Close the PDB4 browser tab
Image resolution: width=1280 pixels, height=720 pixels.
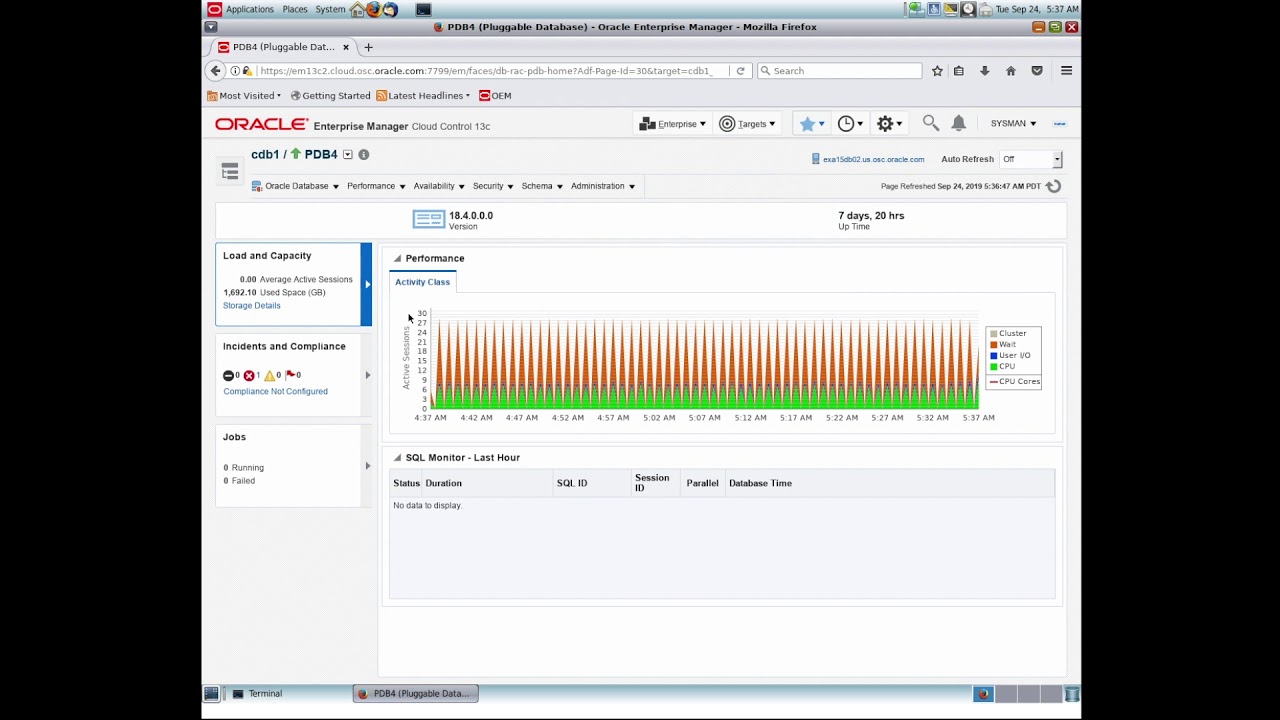coord(346,47)
